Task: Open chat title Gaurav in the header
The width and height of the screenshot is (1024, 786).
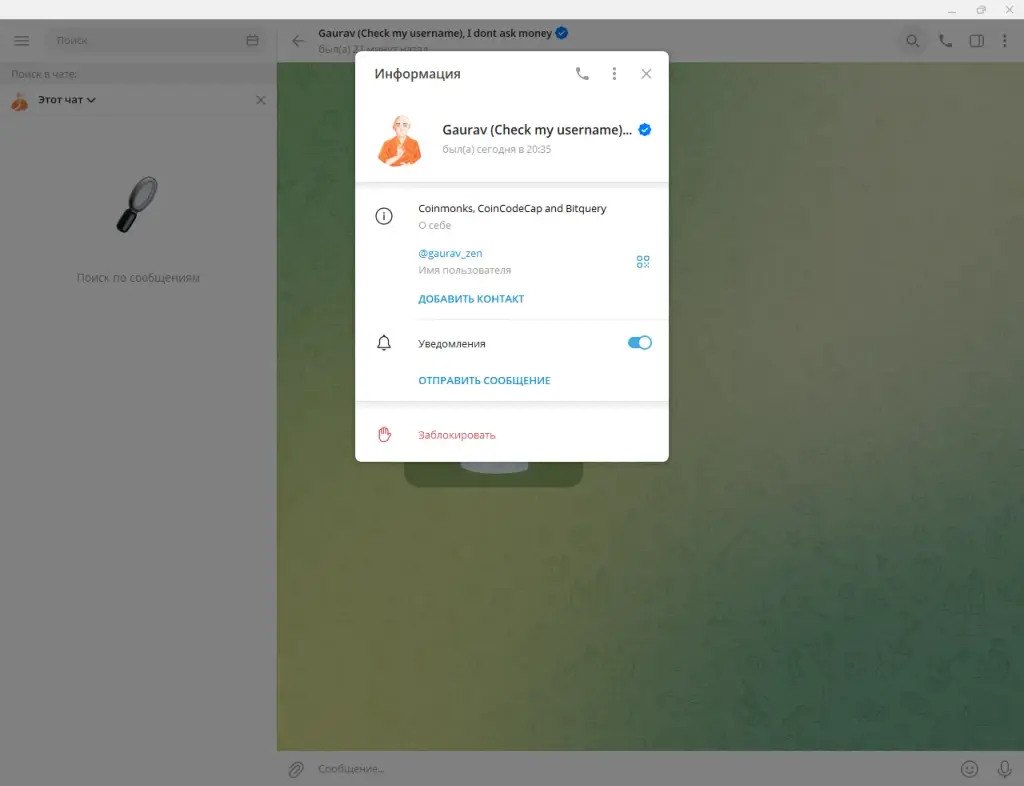Action: pos(435,33)
